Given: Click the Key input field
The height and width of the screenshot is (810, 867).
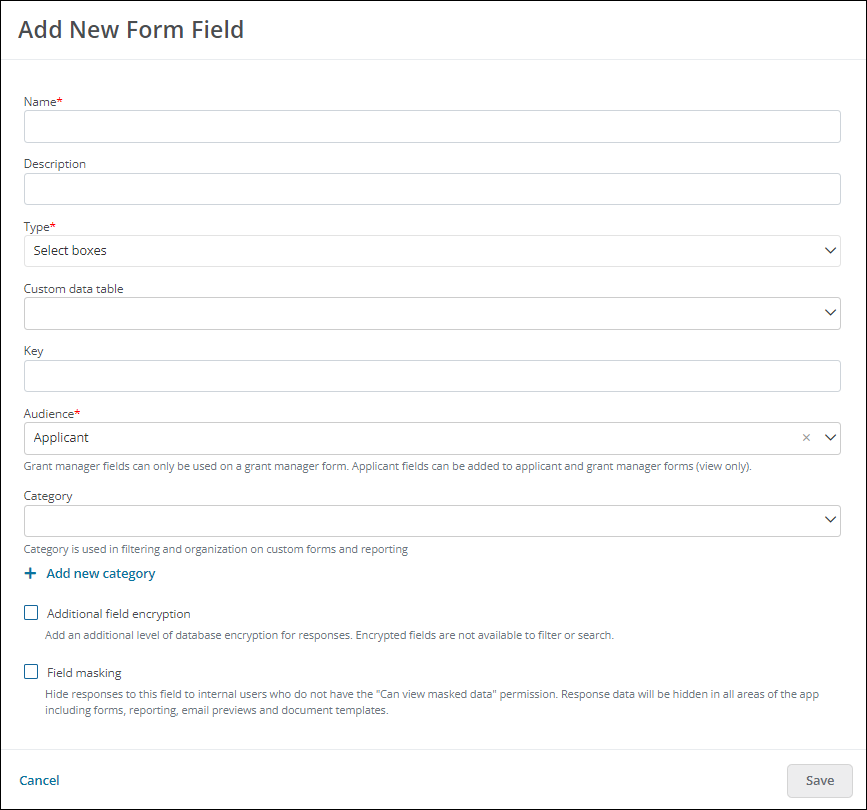Looking at the screenshot, I should click(432, 376).
